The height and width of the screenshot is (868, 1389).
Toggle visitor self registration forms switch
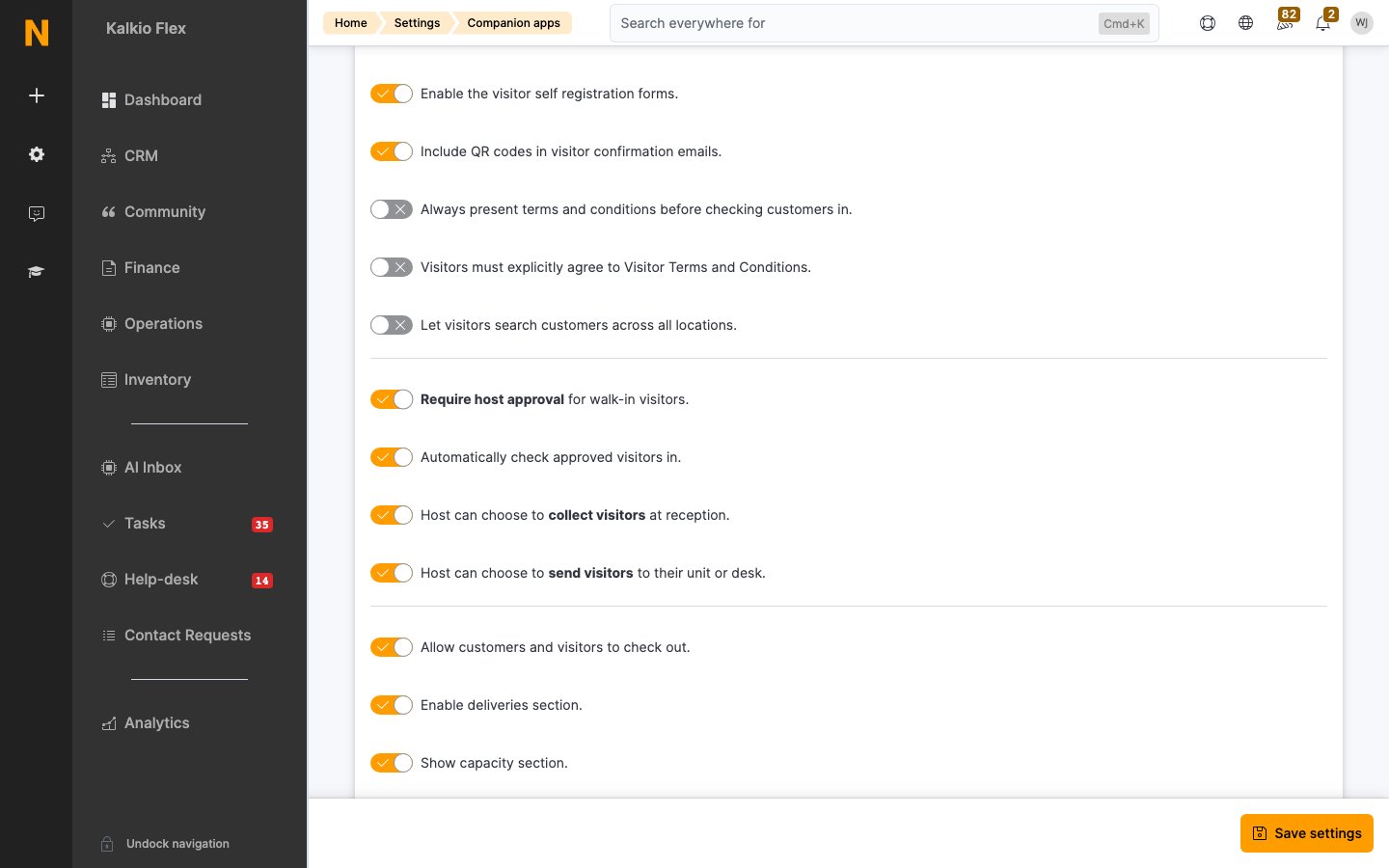click(392, 94)
